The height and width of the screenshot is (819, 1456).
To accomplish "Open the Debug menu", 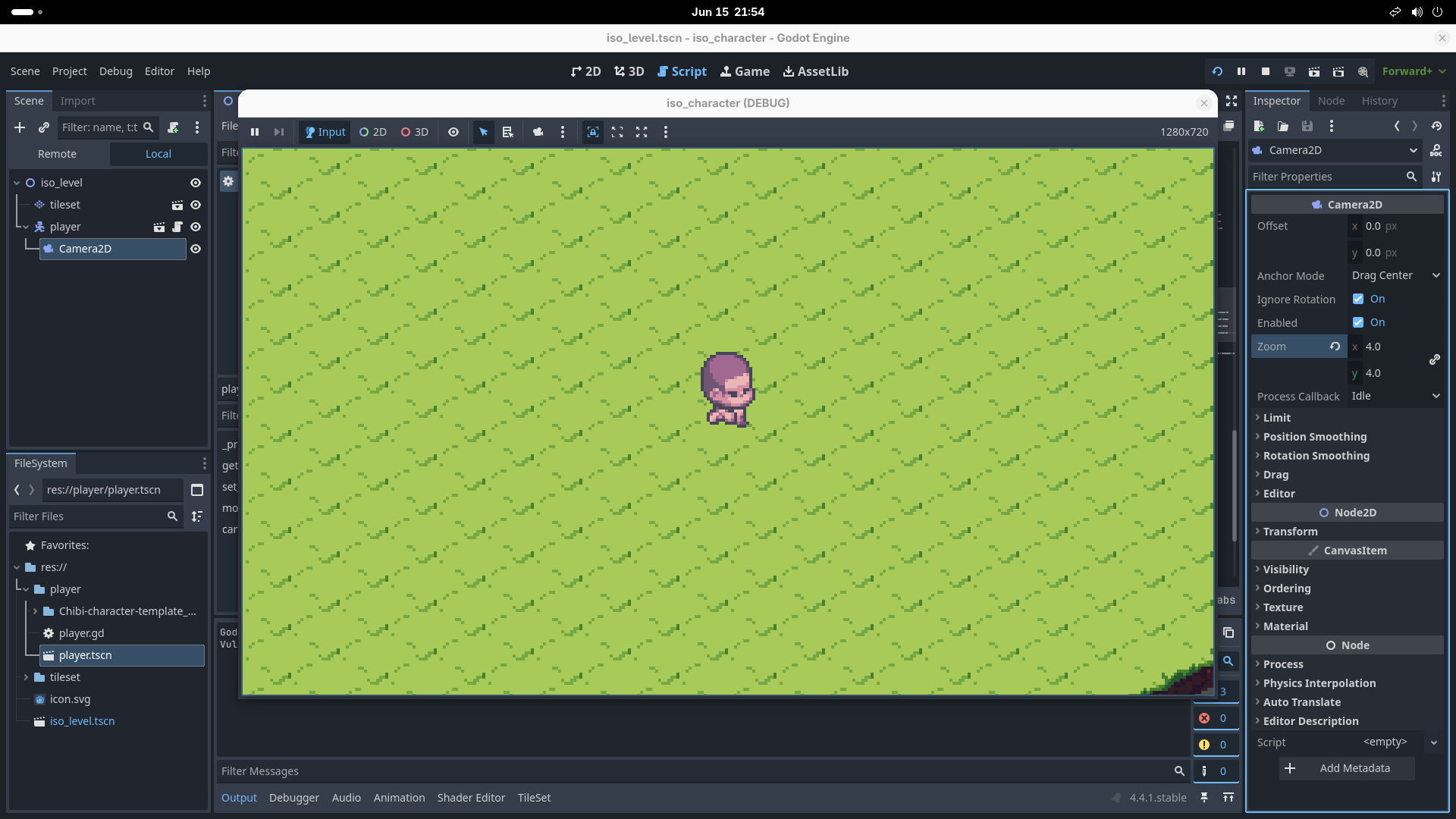I will (115, 71).
